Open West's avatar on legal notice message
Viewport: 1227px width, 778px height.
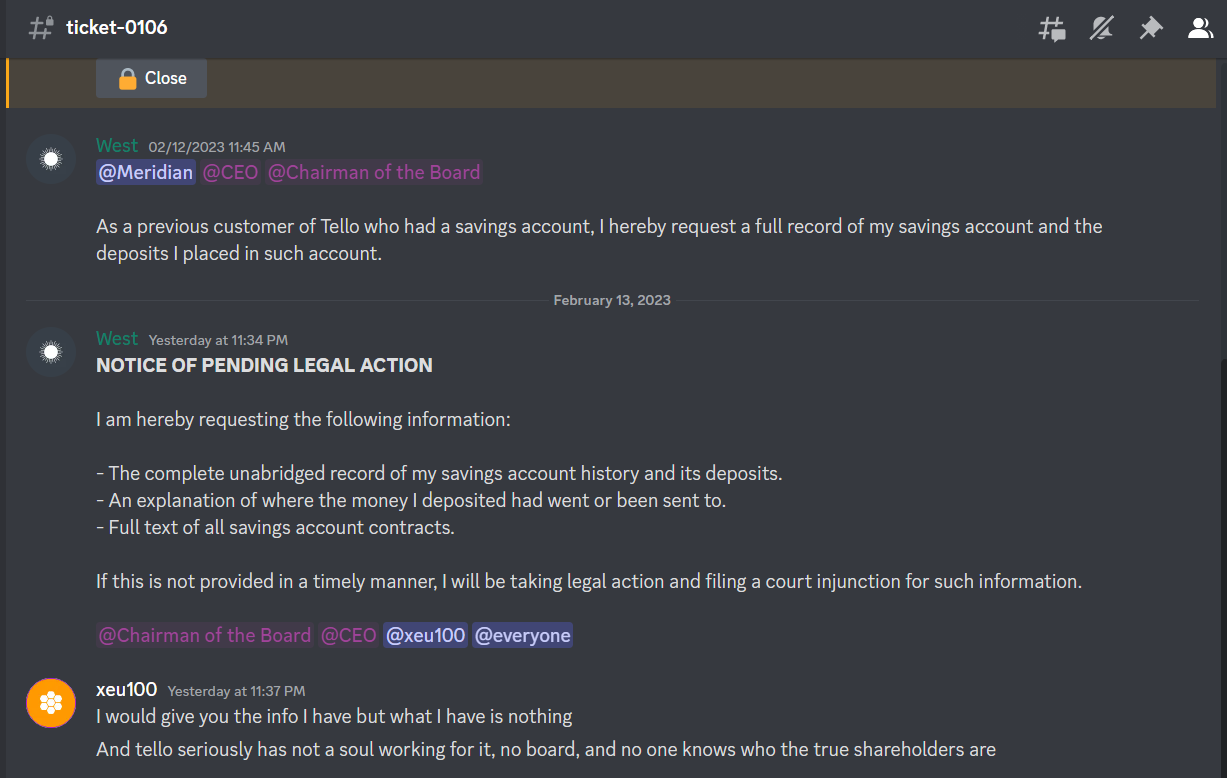[51, 352]
